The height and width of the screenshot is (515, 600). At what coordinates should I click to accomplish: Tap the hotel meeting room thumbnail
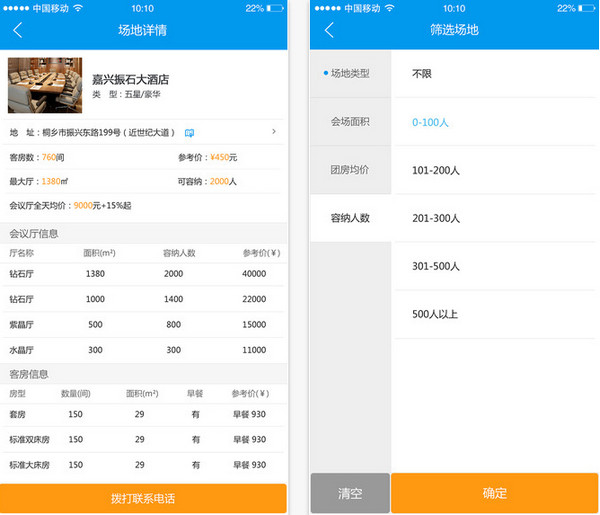click(45, 85)
